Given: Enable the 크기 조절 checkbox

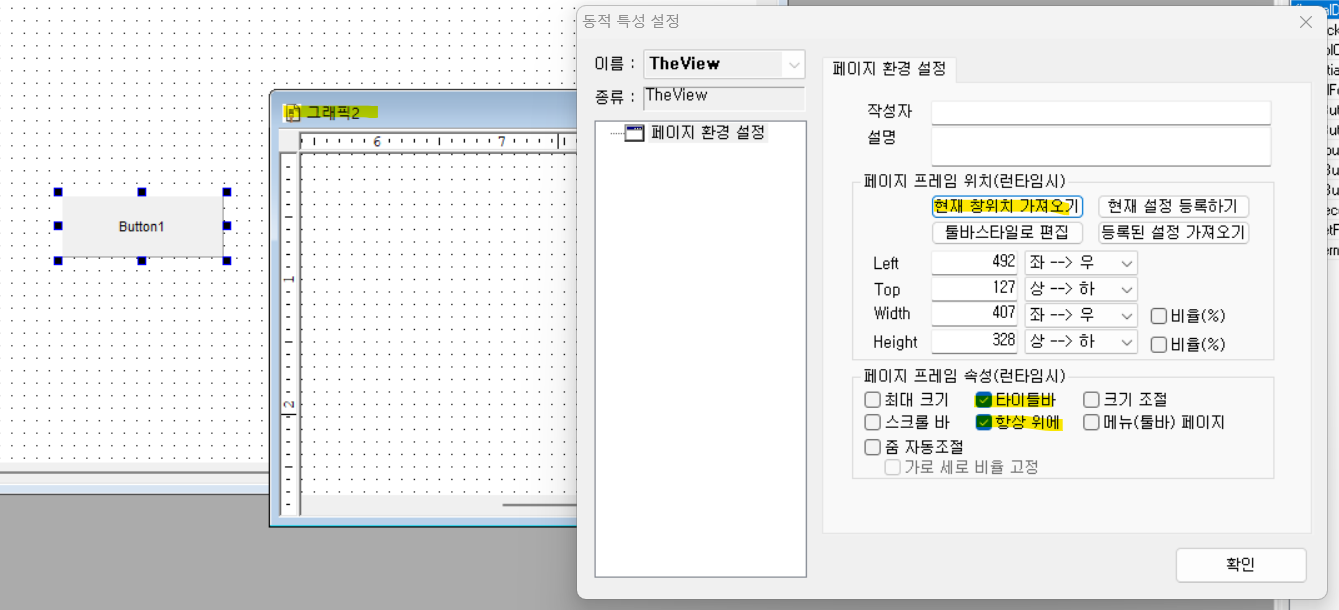Looking at the screenshot, I should [x=1092, y=400].
